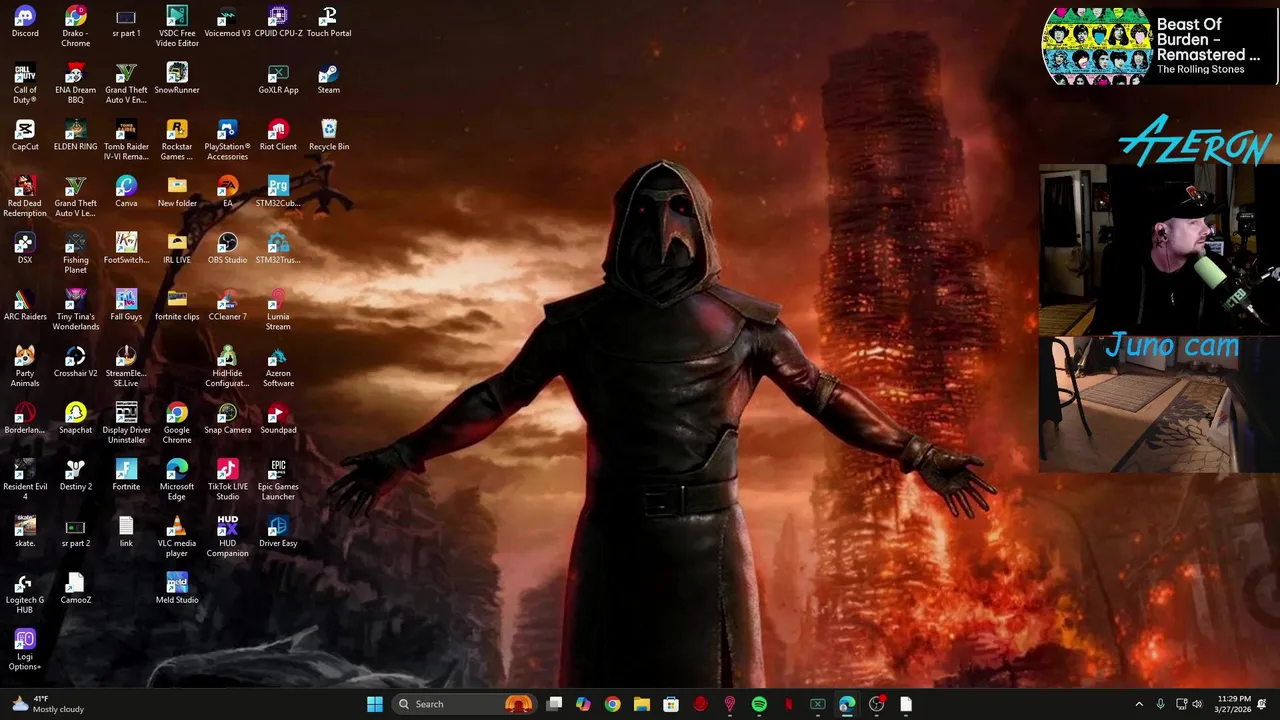Select the Display Driver Uninstaller icon
The width and height of the screenshot is (1280, 720).
pyautogui.click(x=126, y=424)
